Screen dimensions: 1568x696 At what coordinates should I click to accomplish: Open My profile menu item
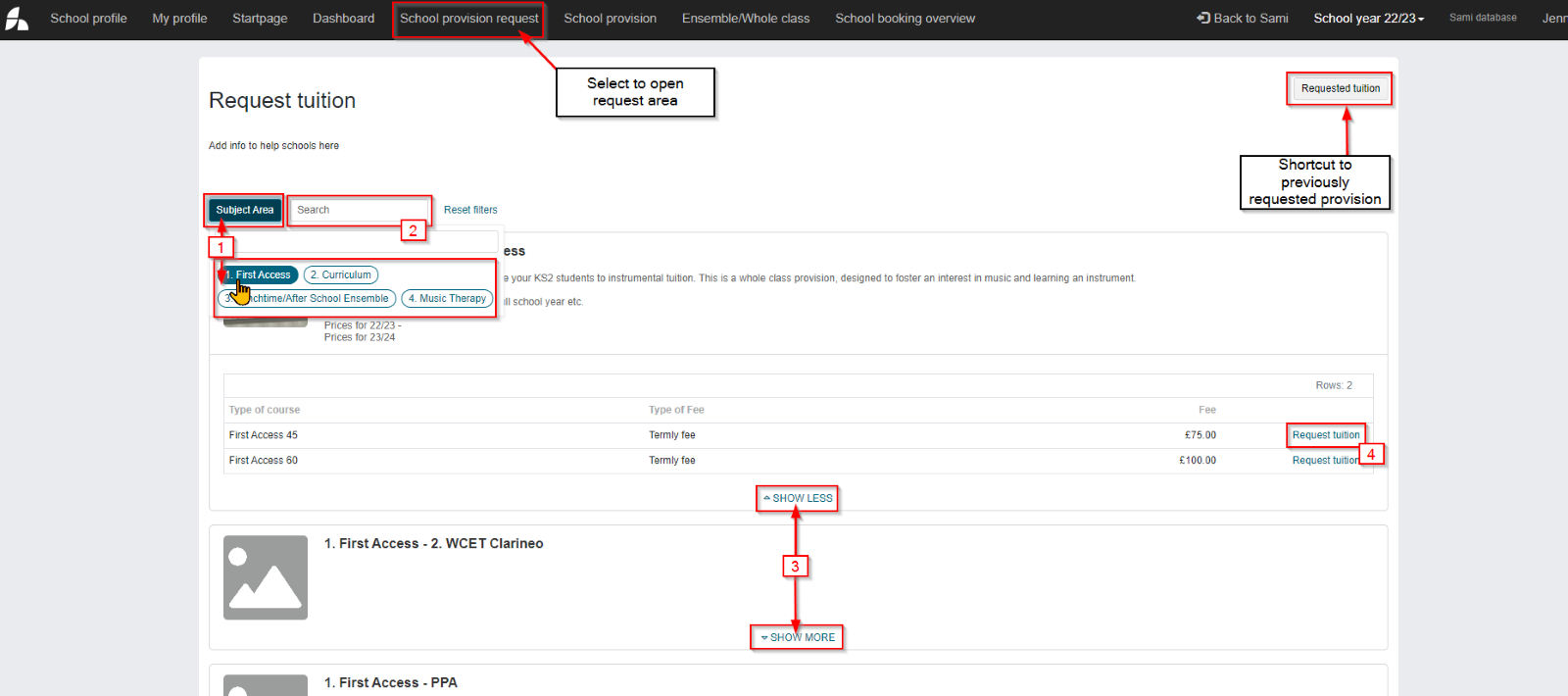coord(179,19)
